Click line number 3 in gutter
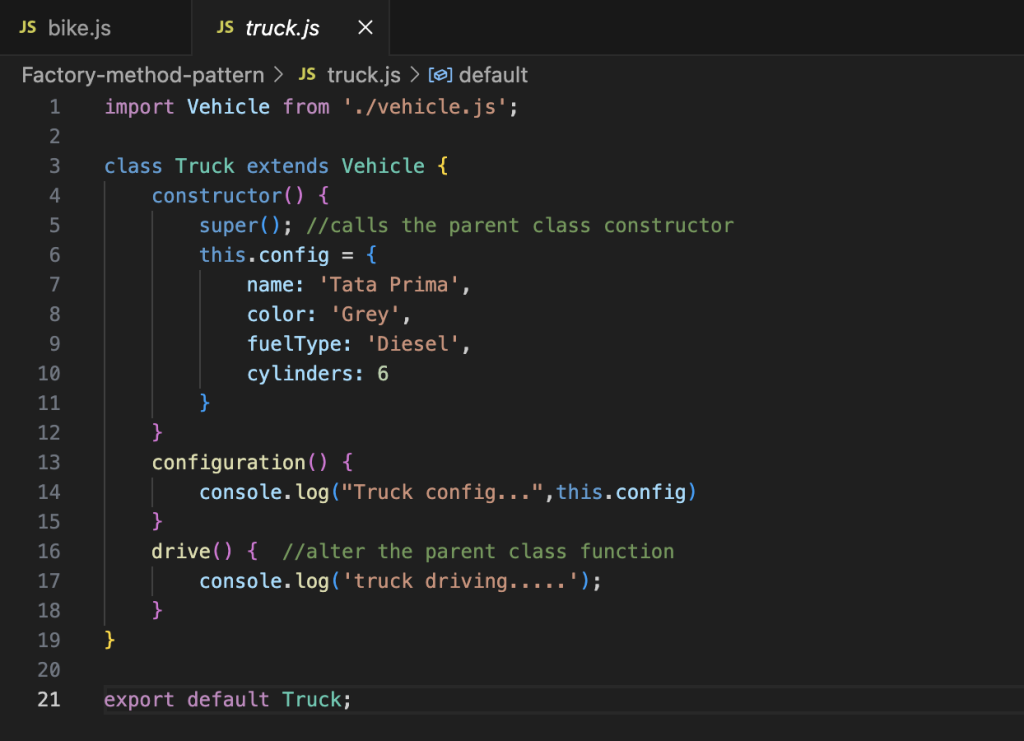The height and width of the screenshot is (741, 1024). 55,166
